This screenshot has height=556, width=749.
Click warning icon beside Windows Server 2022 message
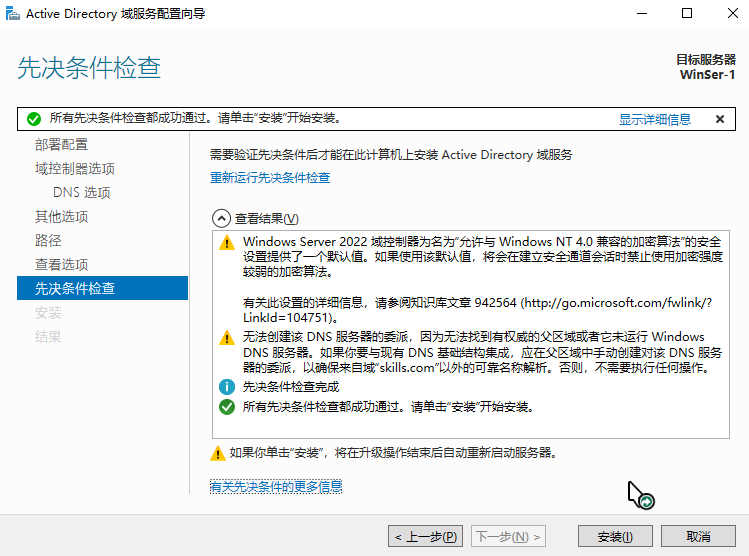pos(227,243)
